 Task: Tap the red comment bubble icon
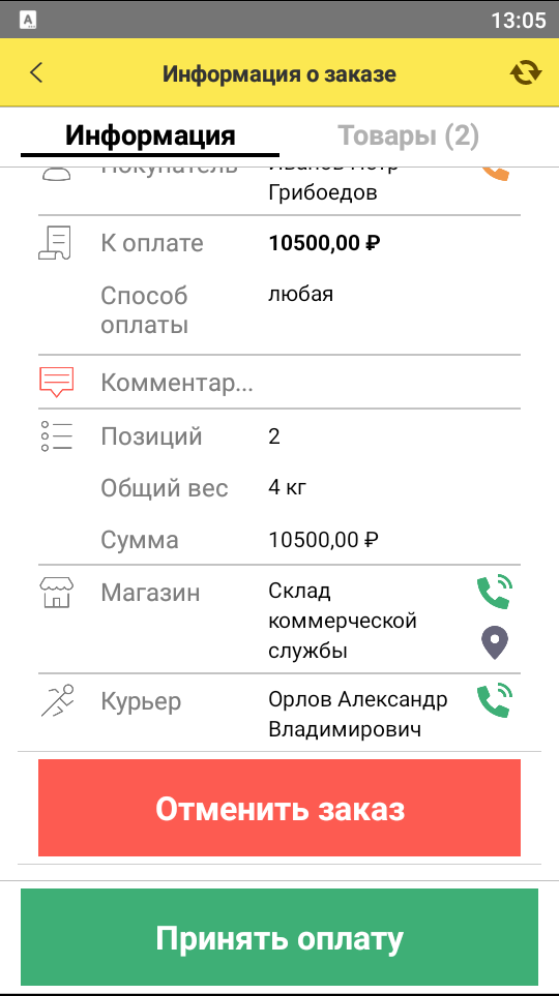click(57, 382)
